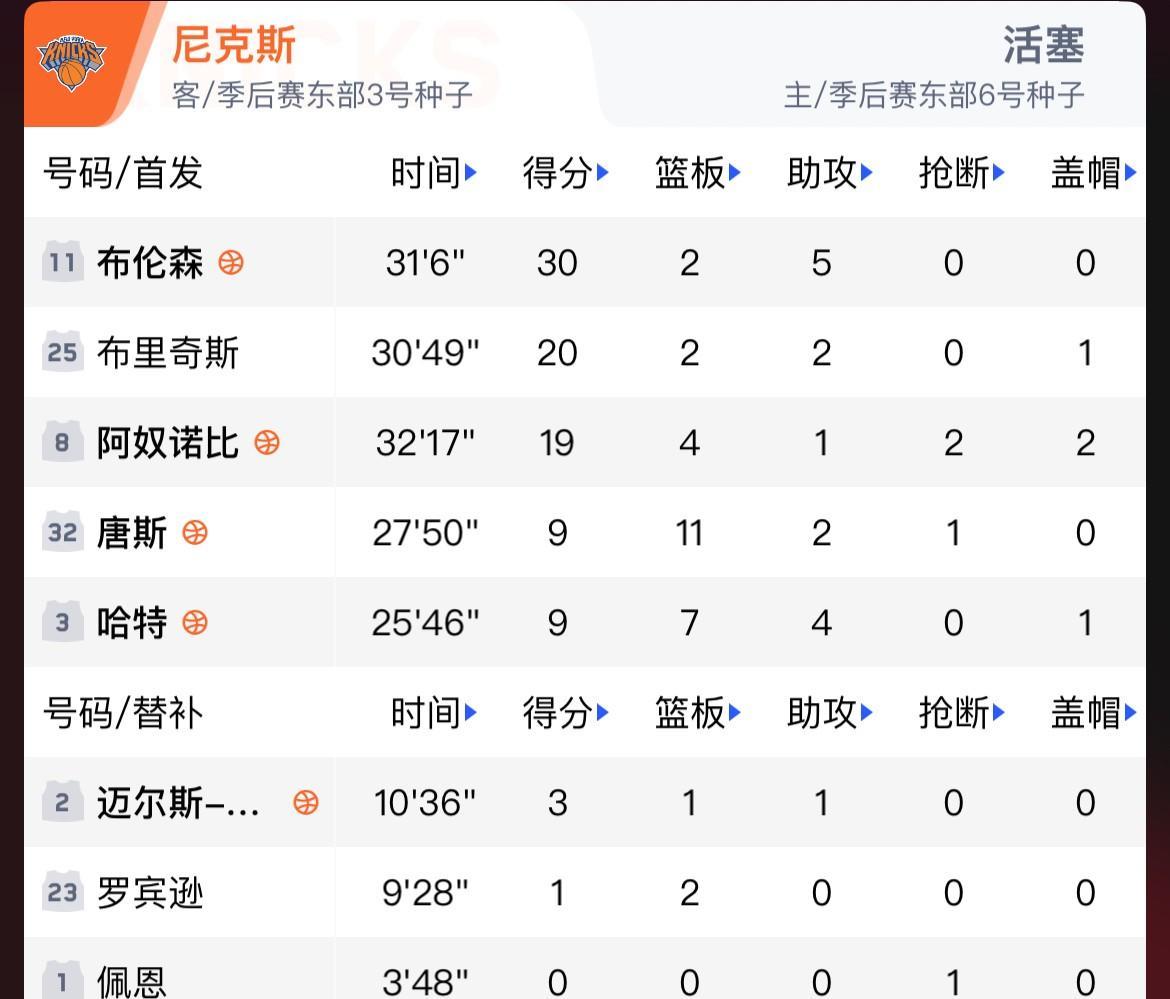Select 阿奴诺比's time 32'17"

pyautogui.click(x=425, y=442)
